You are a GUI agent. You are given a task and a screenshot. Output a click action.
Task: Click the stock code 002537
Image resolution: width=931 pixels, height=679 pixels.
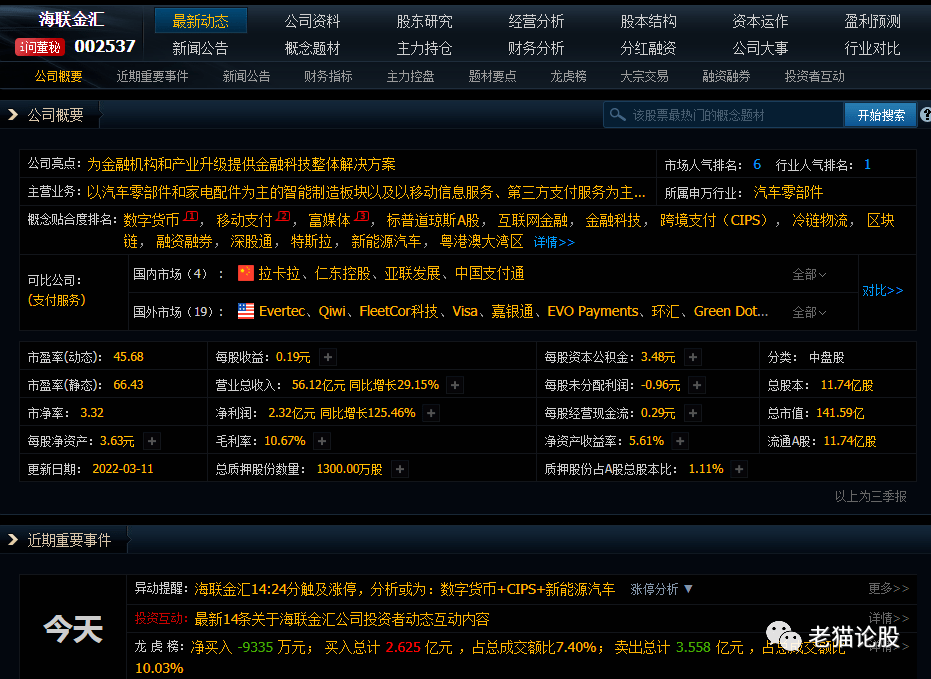pyautogui.click(x=105, y=46)
